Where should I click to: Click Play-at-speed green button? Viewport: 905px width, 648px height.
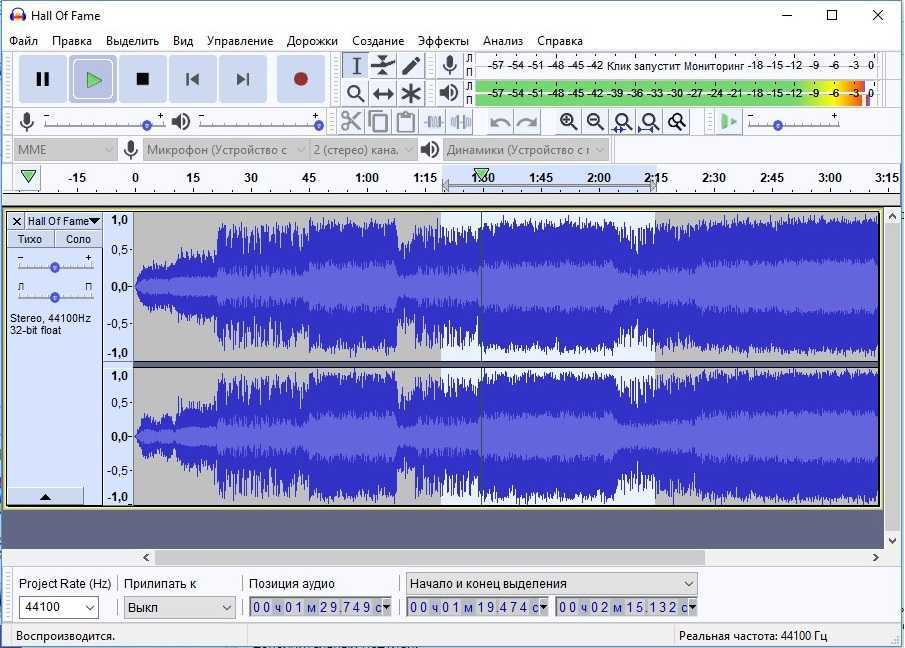pos(728,122)
